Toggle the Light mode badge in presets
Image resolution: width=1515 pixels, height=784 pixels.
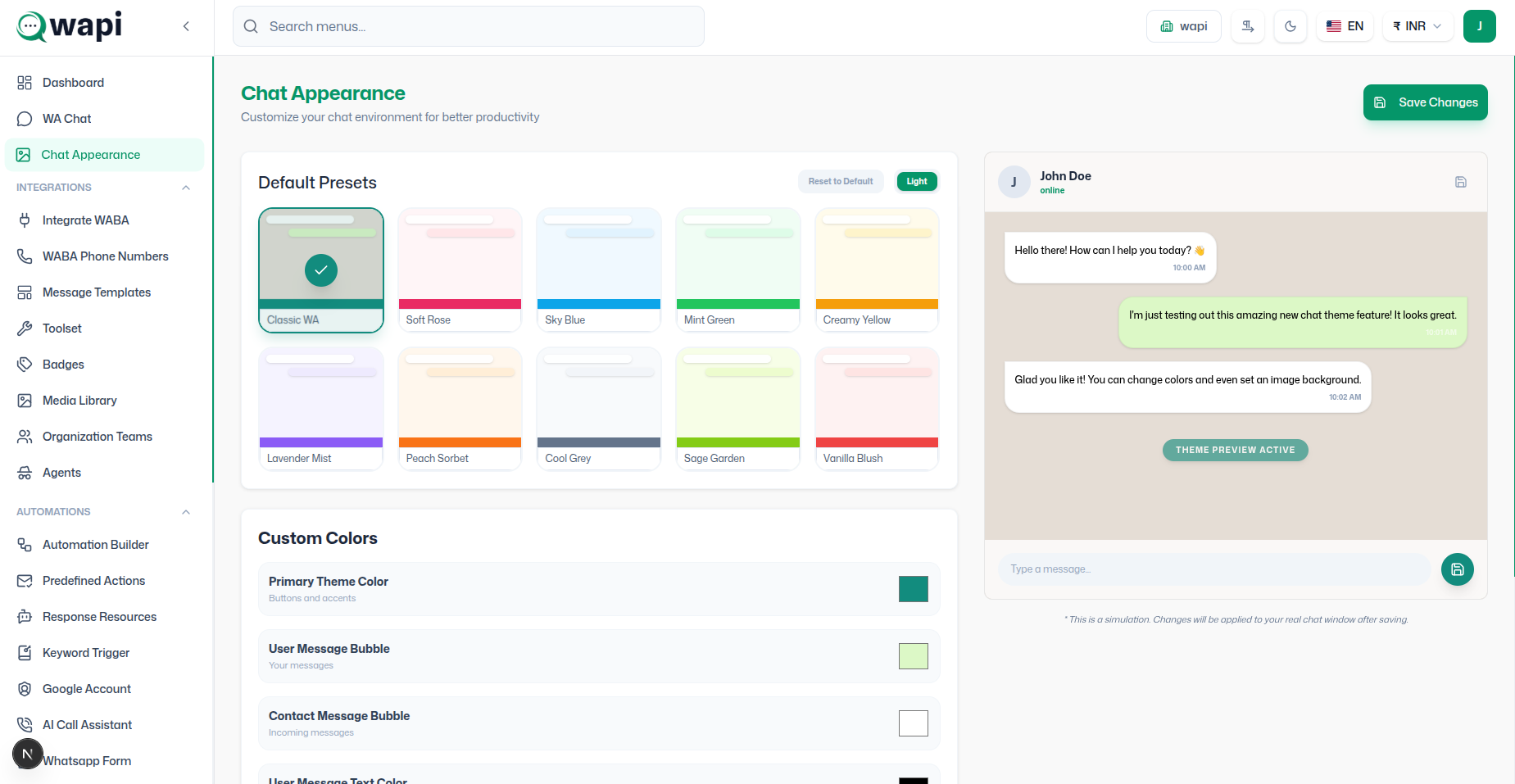917,182
